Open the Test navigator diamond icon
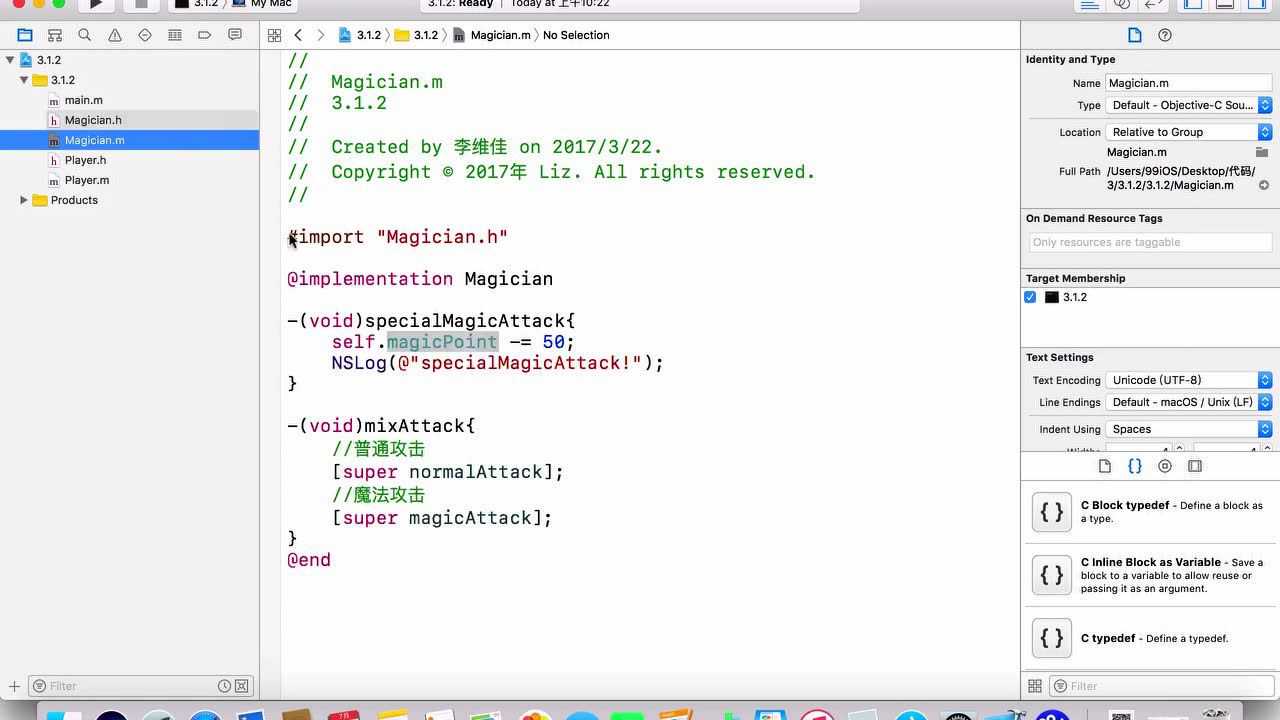 [145, 35]
